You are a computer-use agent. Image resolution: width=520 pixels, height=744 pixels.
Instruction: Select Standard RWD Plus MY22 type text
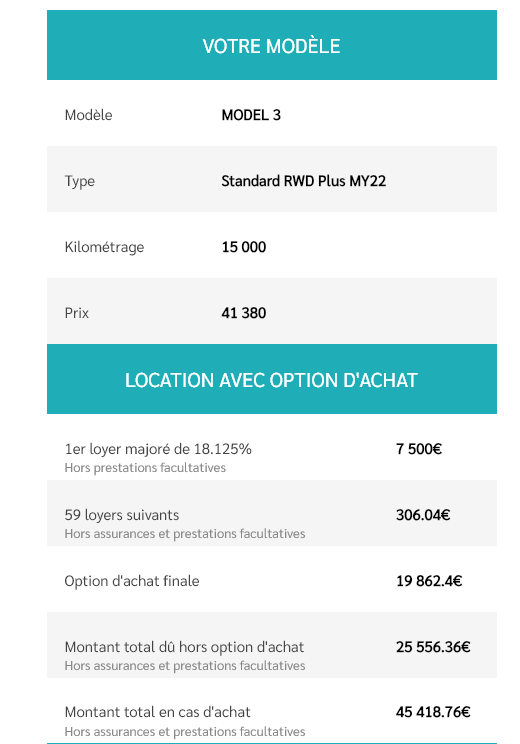(x=304, y=181)
